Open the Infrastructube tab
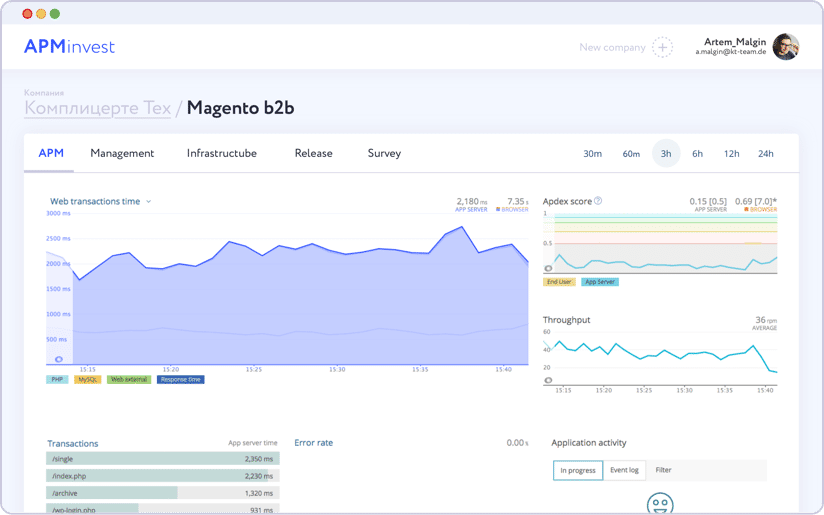824x515 pixels. click(221, 154)
